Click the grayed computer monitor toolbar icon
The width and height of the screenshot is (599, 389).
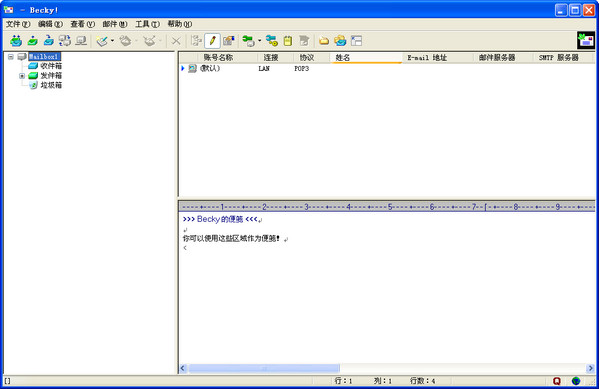(81, 41)
